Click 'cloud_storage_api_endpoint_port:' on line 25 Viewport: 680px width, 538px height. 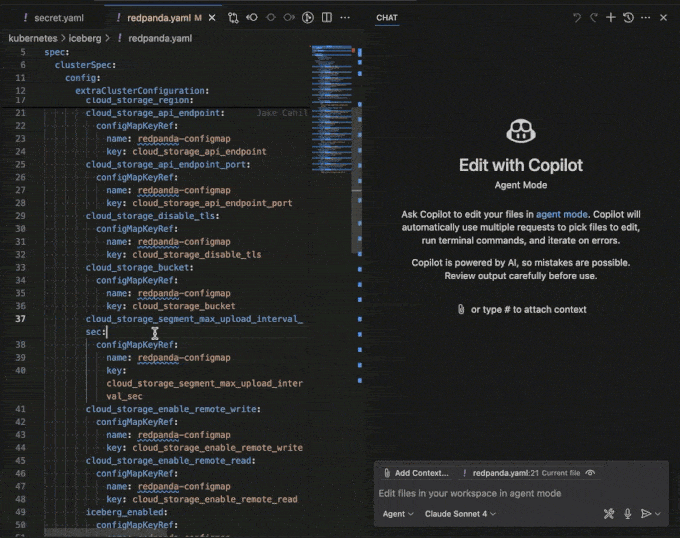click(168, 165)
